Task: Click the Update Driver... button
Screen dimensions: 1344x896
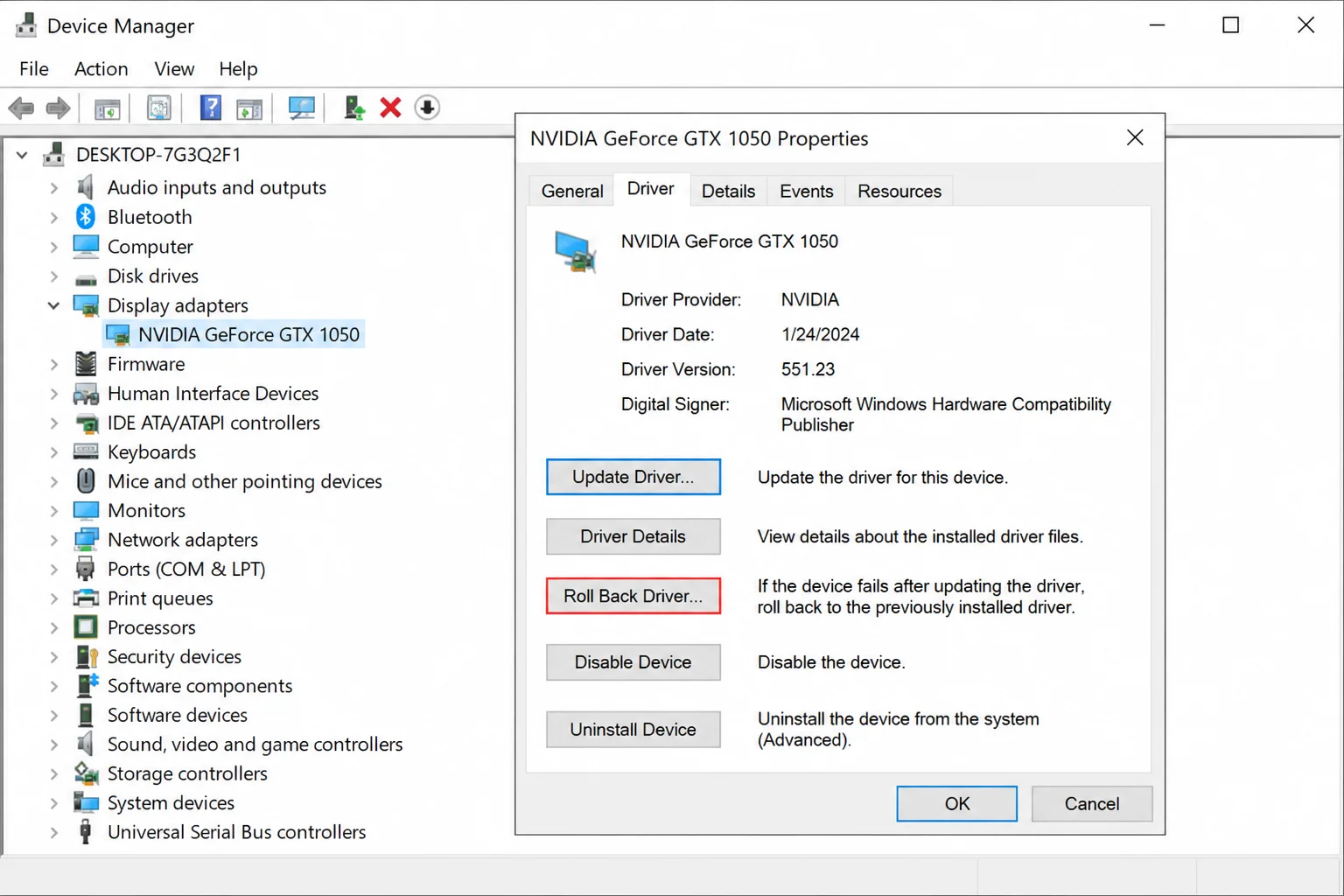Action: tap(633, 477)
